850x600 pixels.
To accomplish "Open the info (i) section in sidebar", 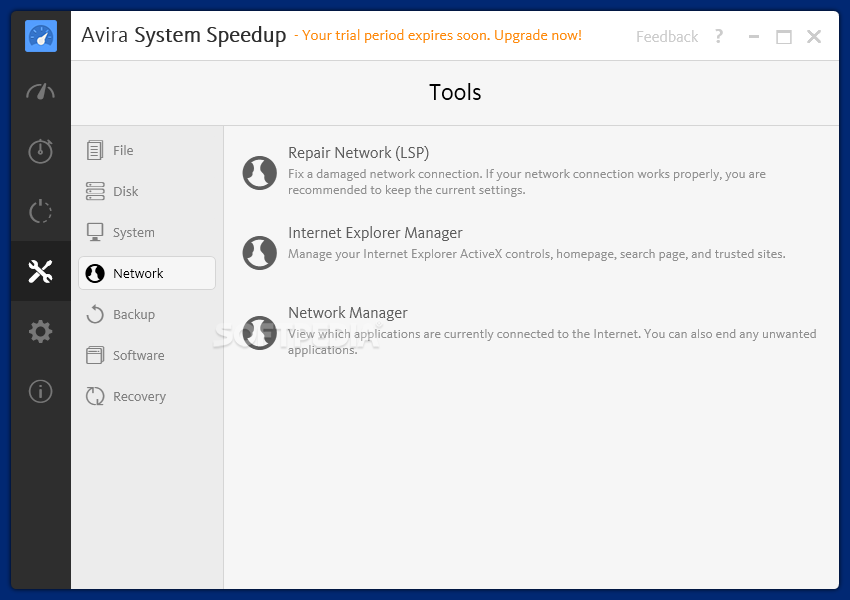I will tap(41, 391).
